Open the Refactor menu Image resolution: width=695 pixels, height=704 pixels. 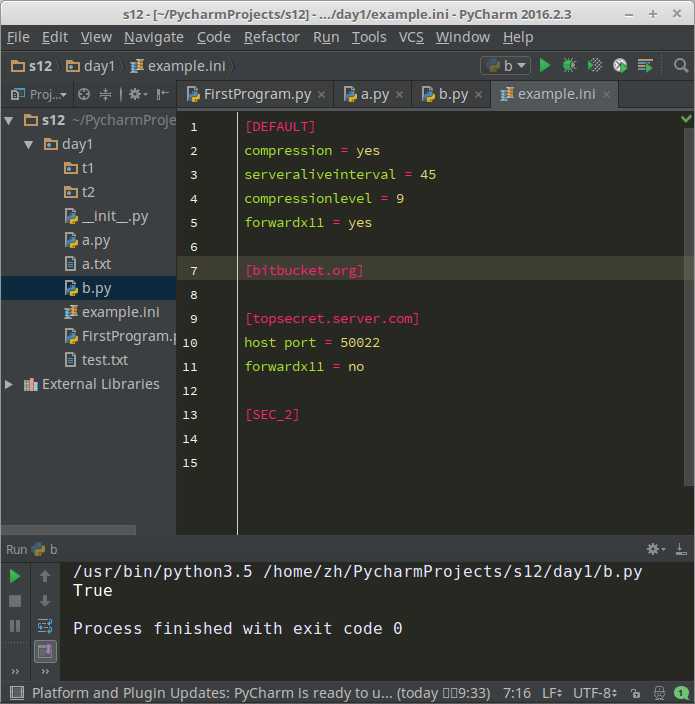(x=272, y=37)
